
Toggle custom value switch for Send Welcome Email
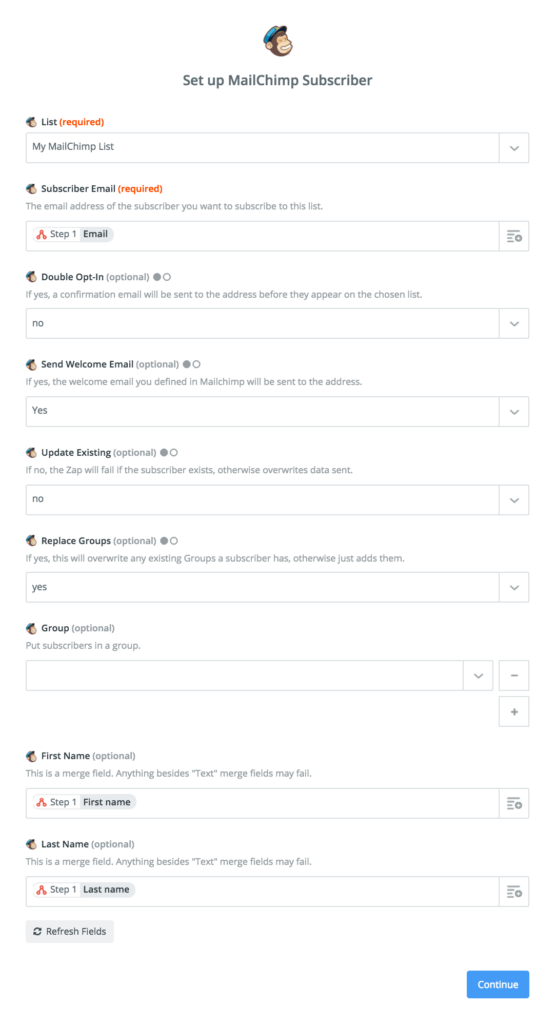[191, 364]
